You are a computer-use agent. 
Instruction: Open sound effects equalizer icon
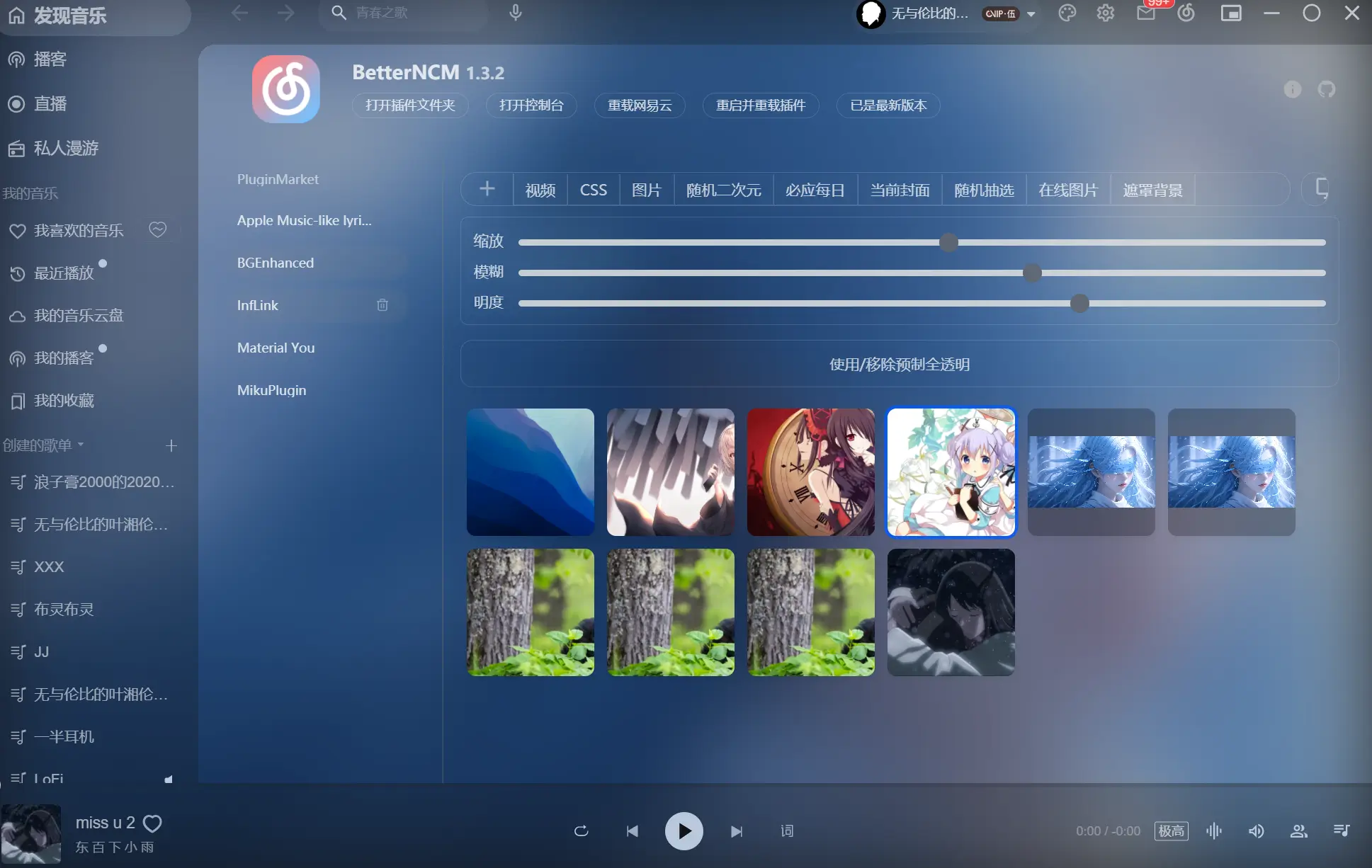point(1214,830)
